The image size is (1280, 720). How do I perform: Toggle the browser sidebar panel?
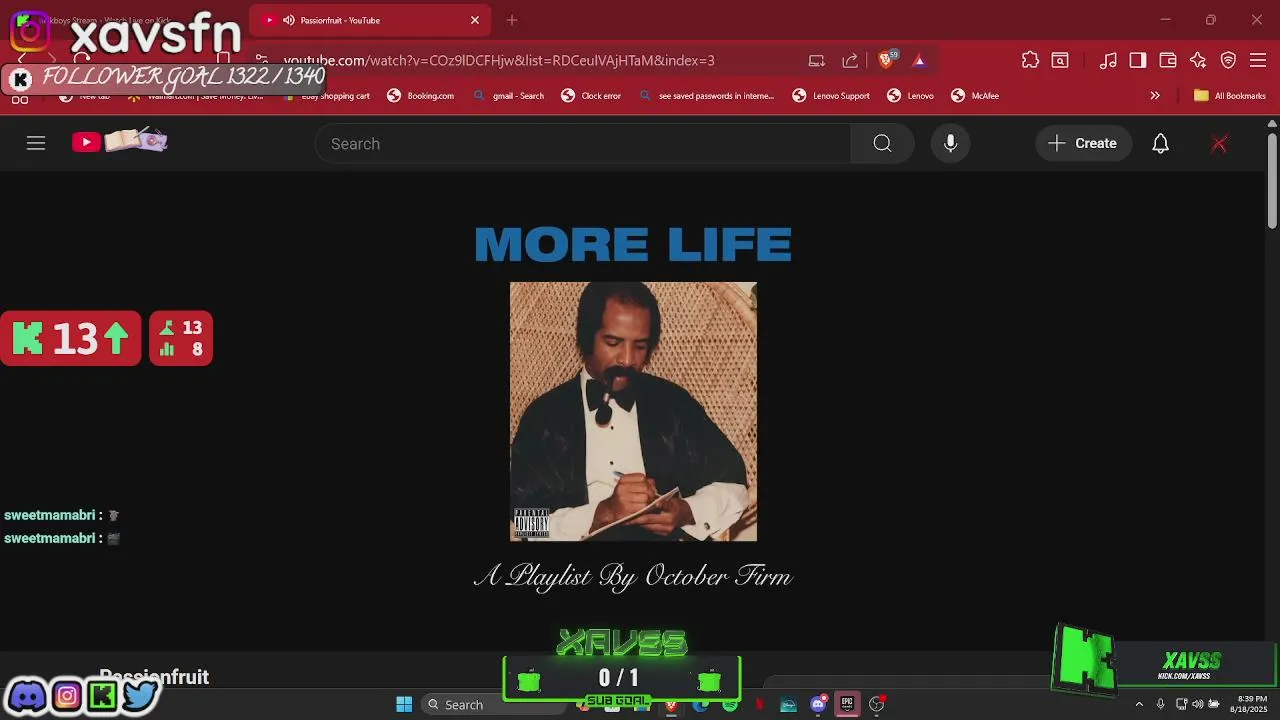click(1138, 60)
